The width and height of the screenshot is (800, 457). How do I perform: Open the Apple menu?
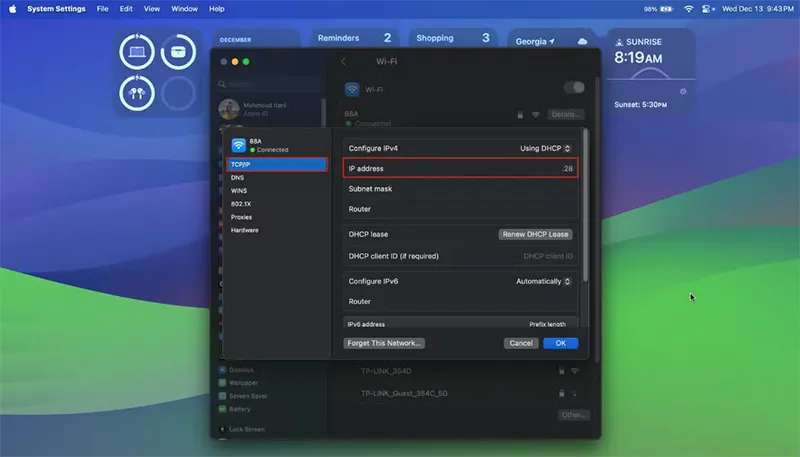[x=12, y=9]
